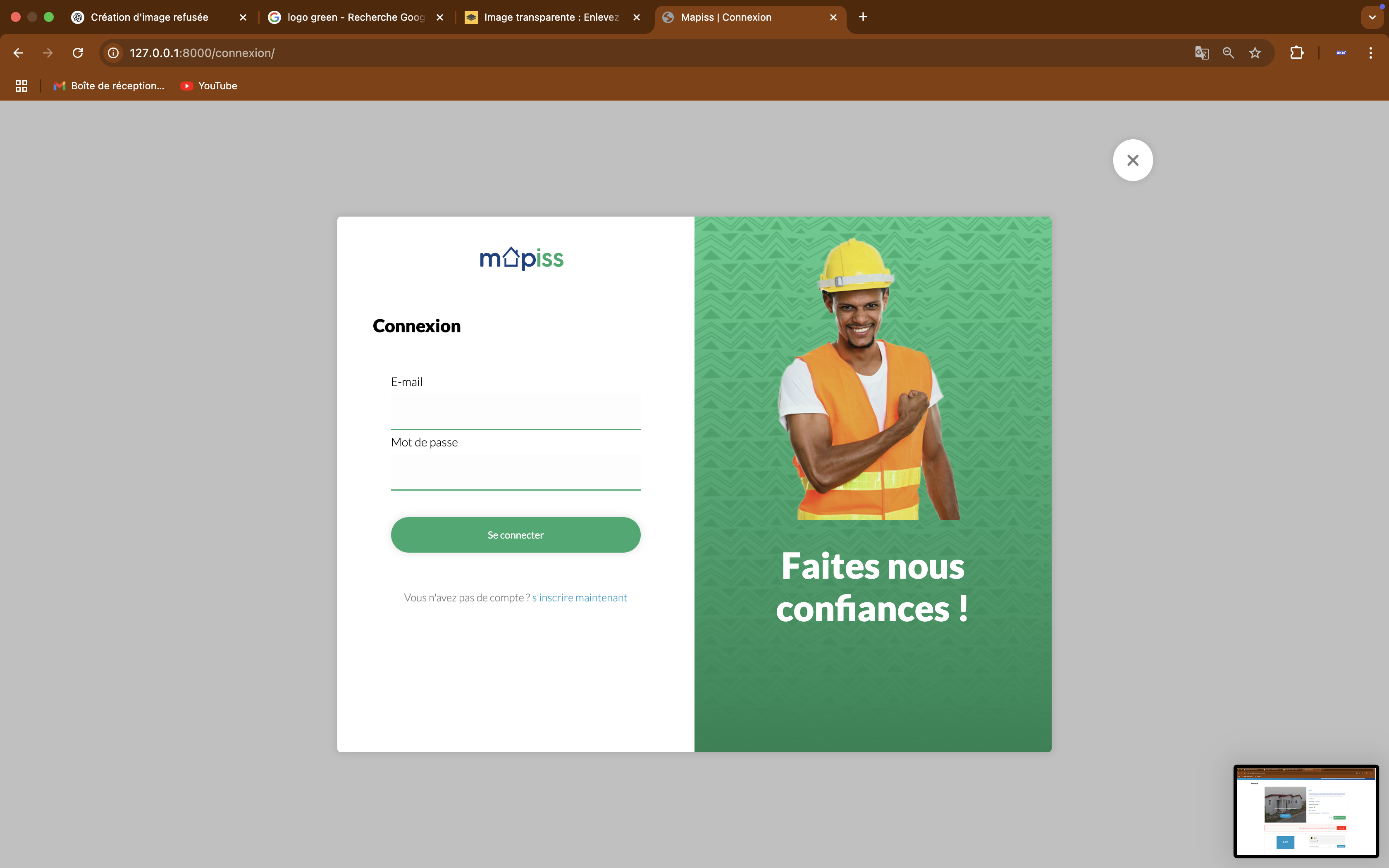Viewport: 1389px width, 868px height.
Task: Open the Google Translate page icon
Action: pos(1201,53)
